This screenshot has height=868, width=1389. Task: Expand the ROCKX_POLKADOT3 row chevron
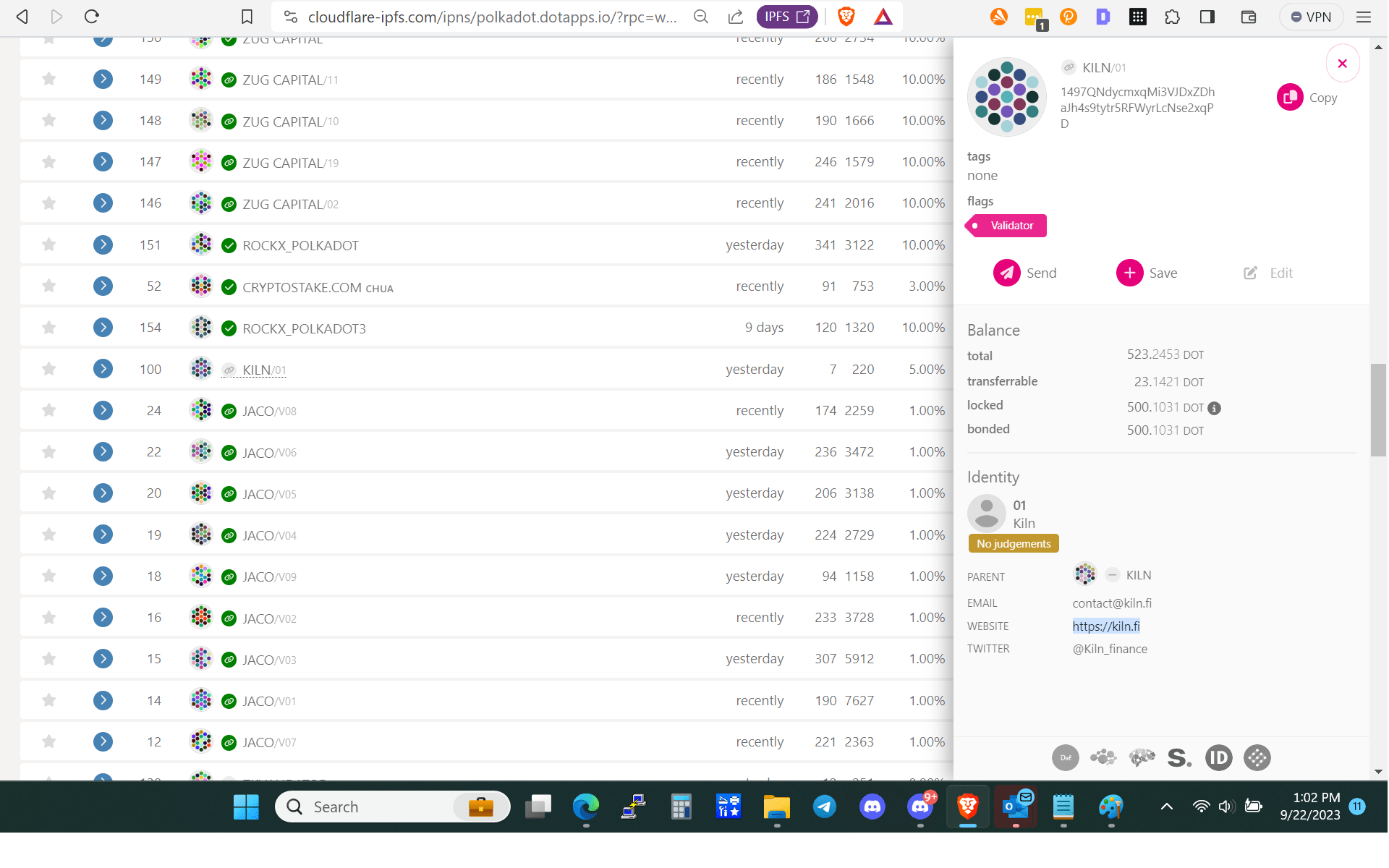pos(103,328)
